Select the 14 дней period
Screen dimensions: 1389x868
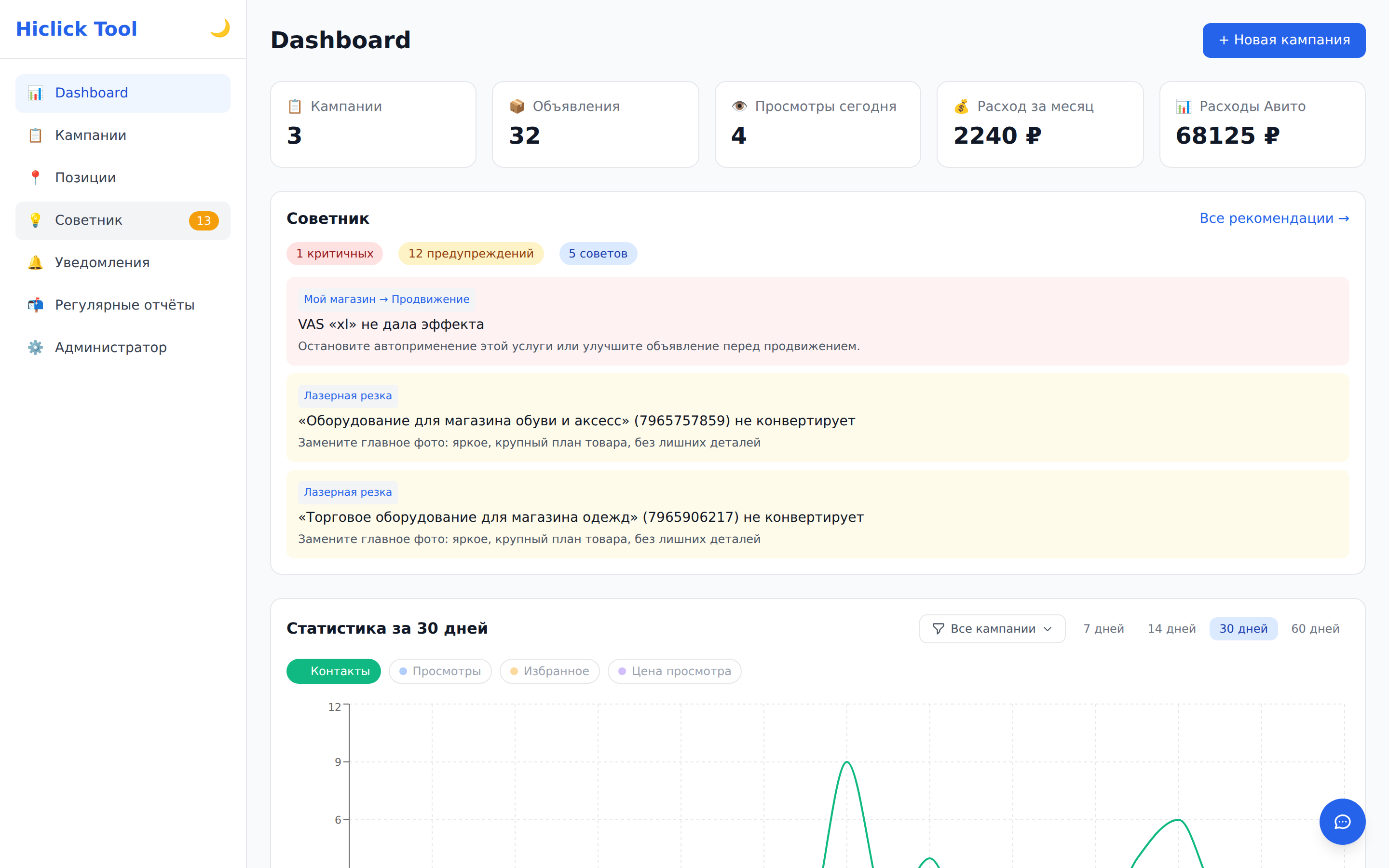[x=1172, y=629]
